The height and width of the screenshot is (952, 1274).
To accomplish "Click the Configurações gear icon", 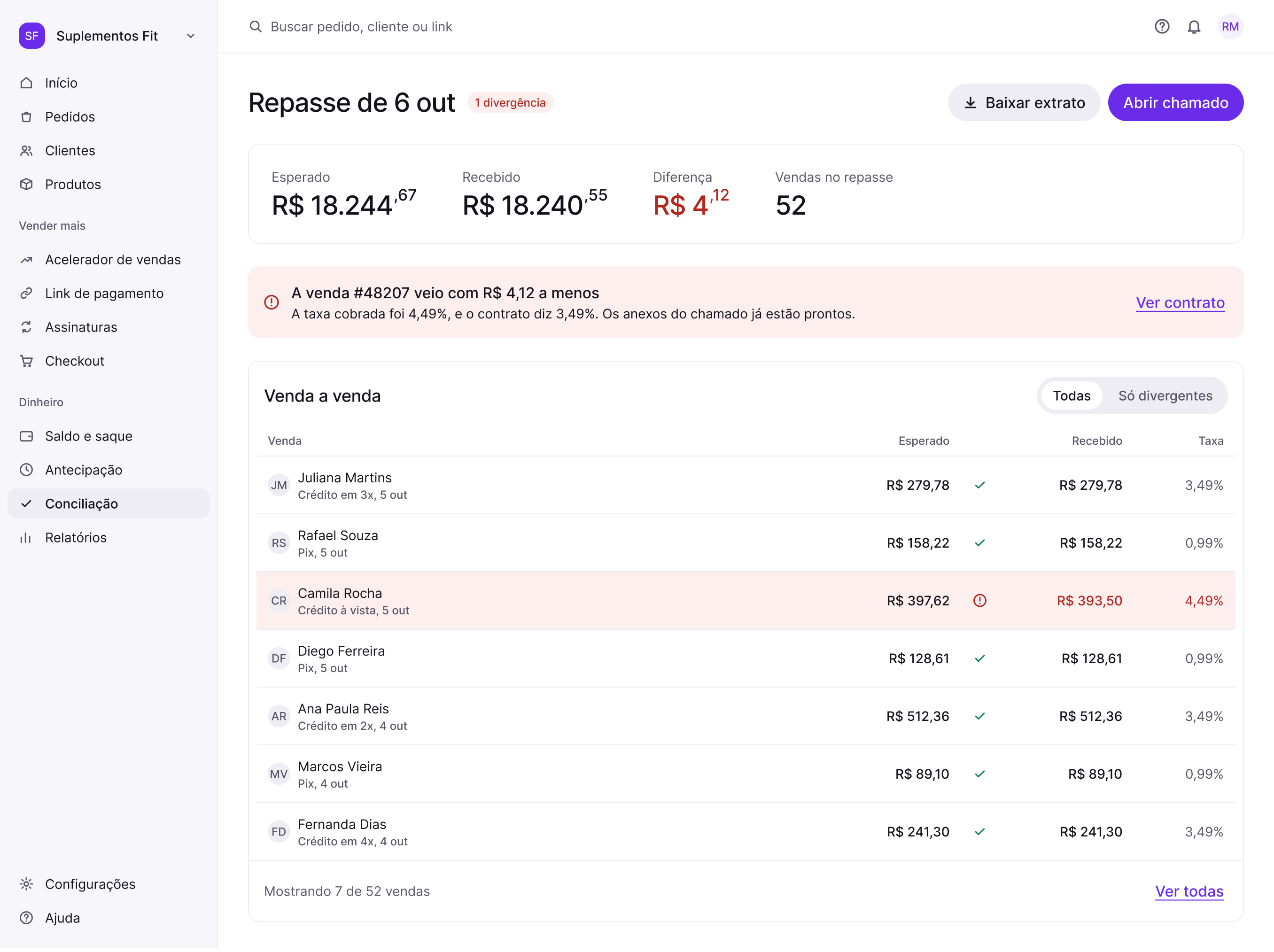I will (26, 884).
